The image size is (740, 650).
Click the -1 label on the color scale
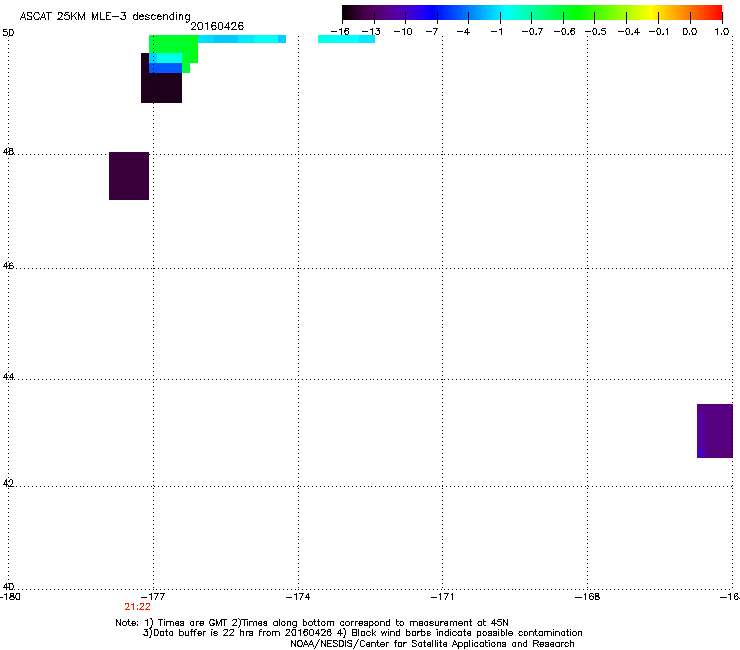(x=496, y=32)
